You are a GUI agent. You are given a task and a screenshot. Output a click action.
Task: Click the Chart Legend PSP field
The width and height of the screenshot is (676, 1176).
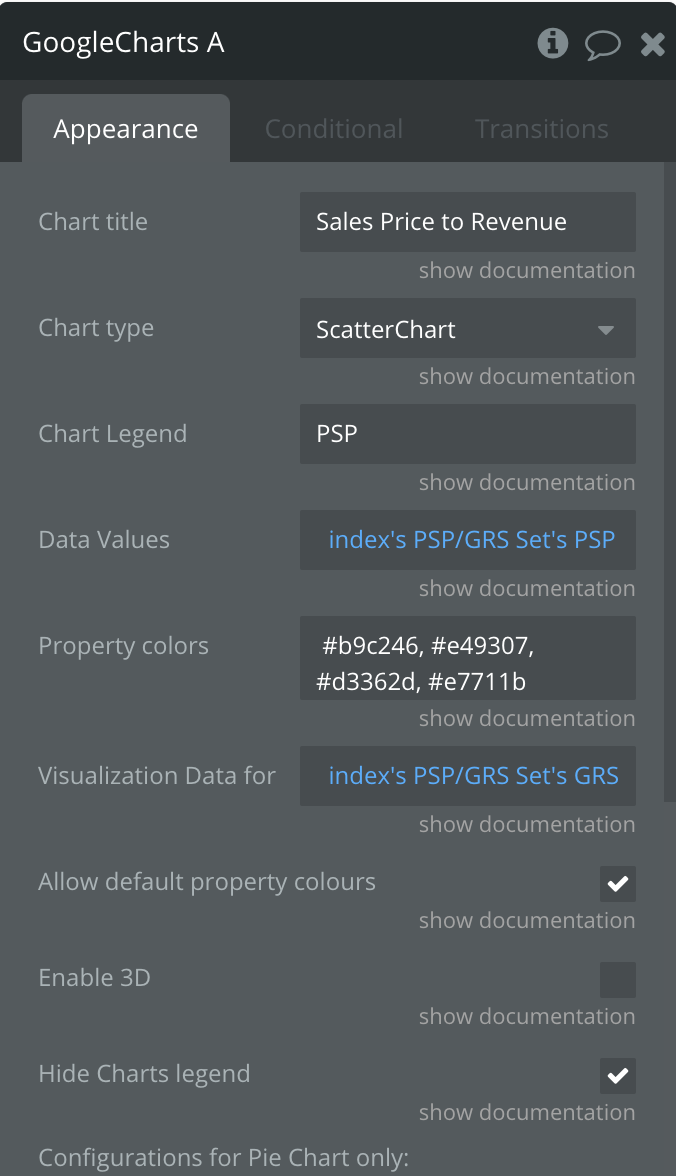467,434
